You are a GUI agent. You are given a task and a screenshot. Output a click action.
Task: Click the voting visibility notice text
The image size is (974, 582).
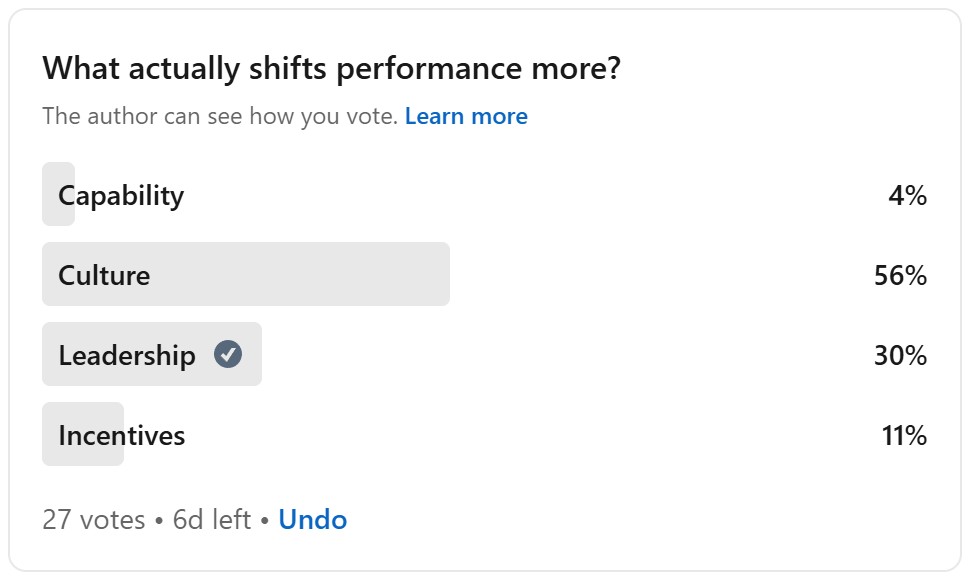click(x=218, y=117)
